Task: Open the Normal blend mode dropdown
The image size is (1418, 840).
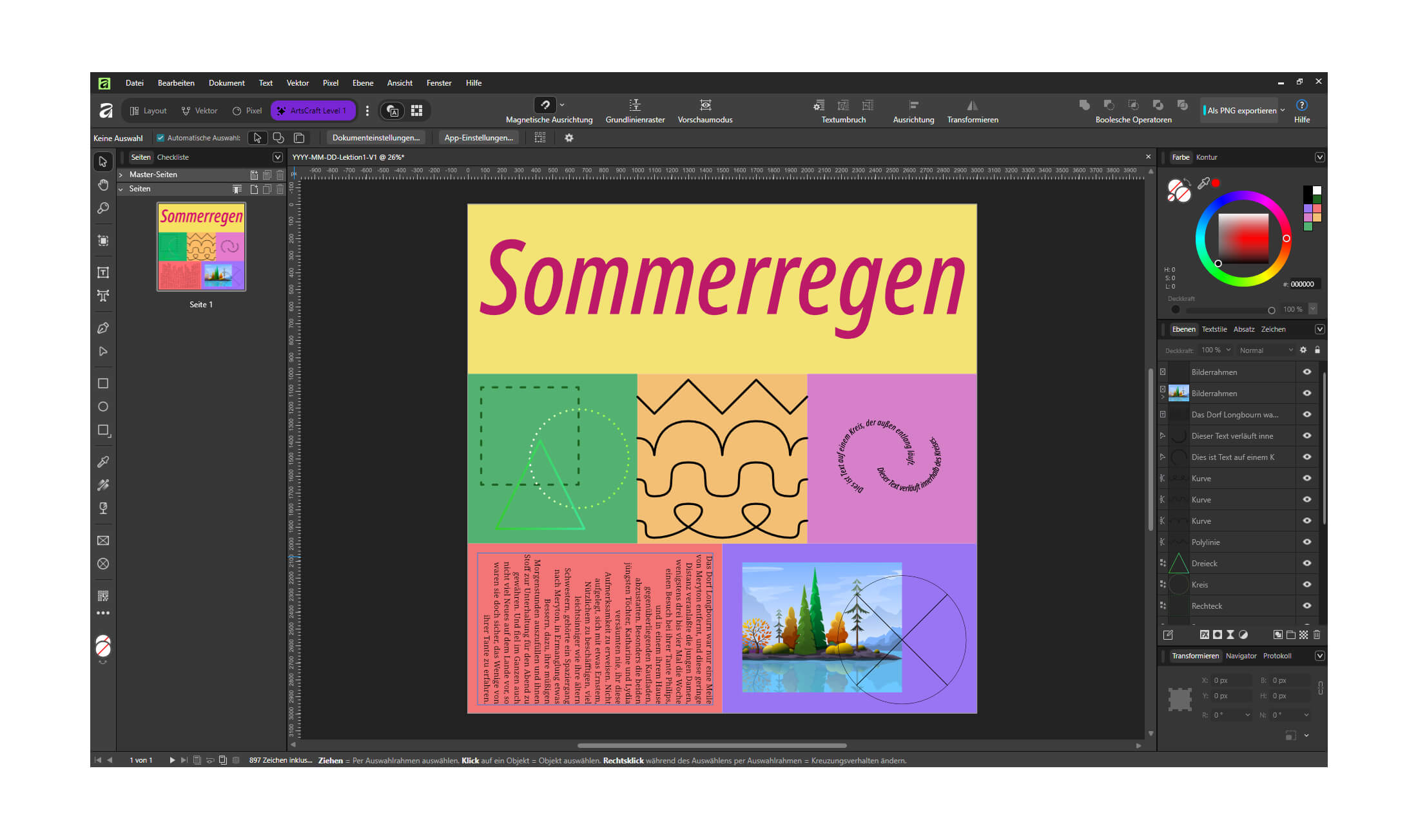Action: pyautogui.click(x=1266, y=350)
